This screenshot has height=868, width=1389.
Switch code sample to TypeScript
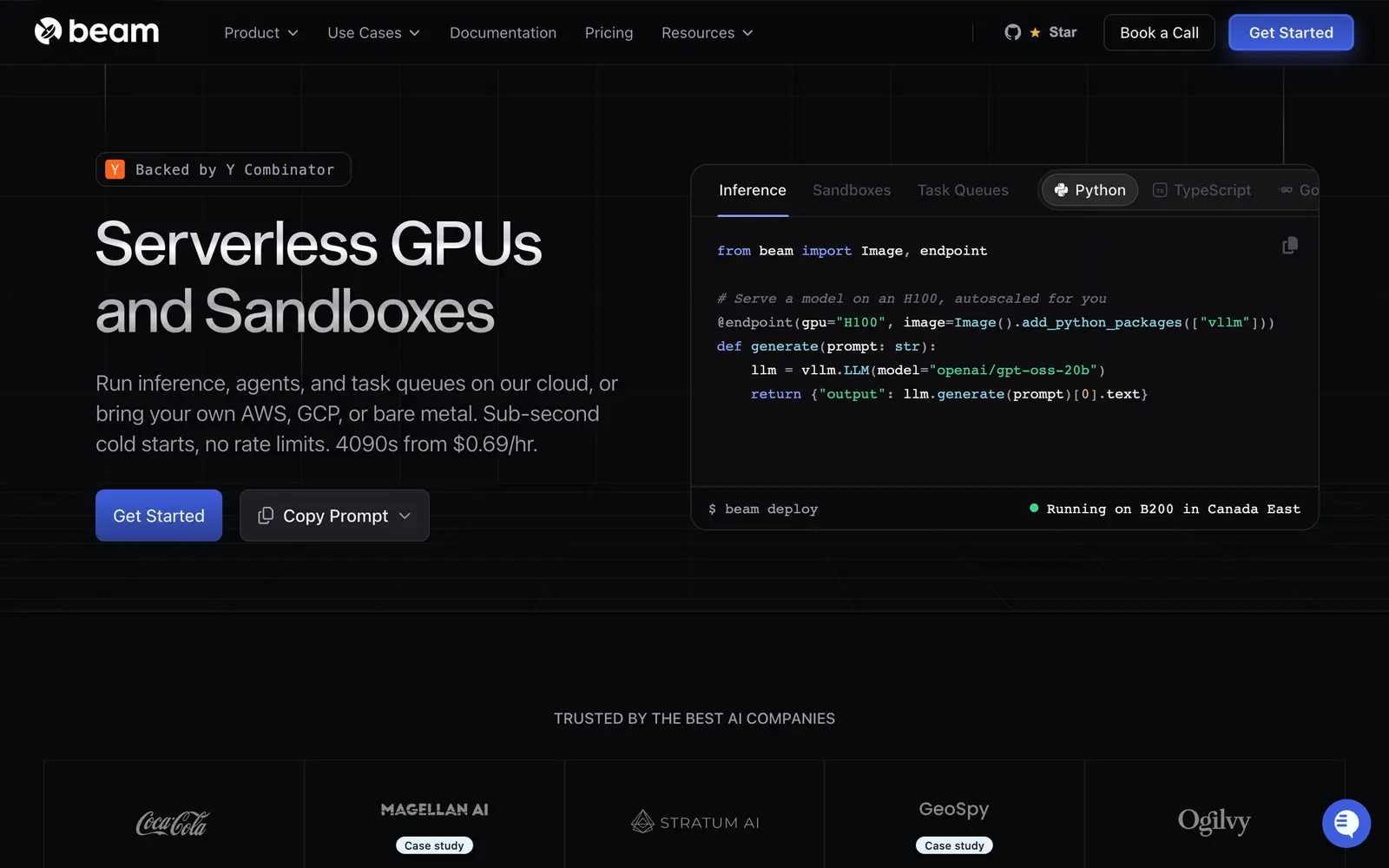click(1201, 190)
